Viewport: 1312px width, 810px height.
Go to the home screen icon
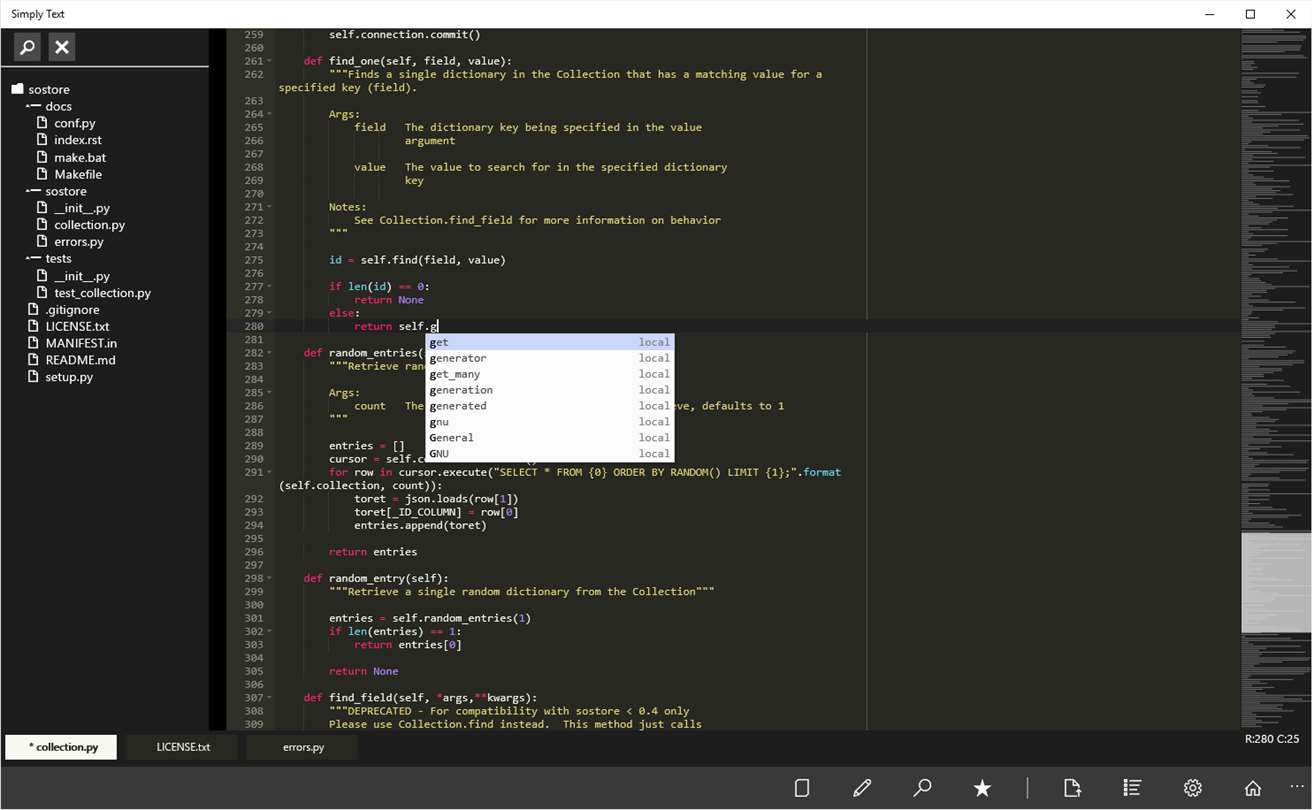pos(1252,788)
